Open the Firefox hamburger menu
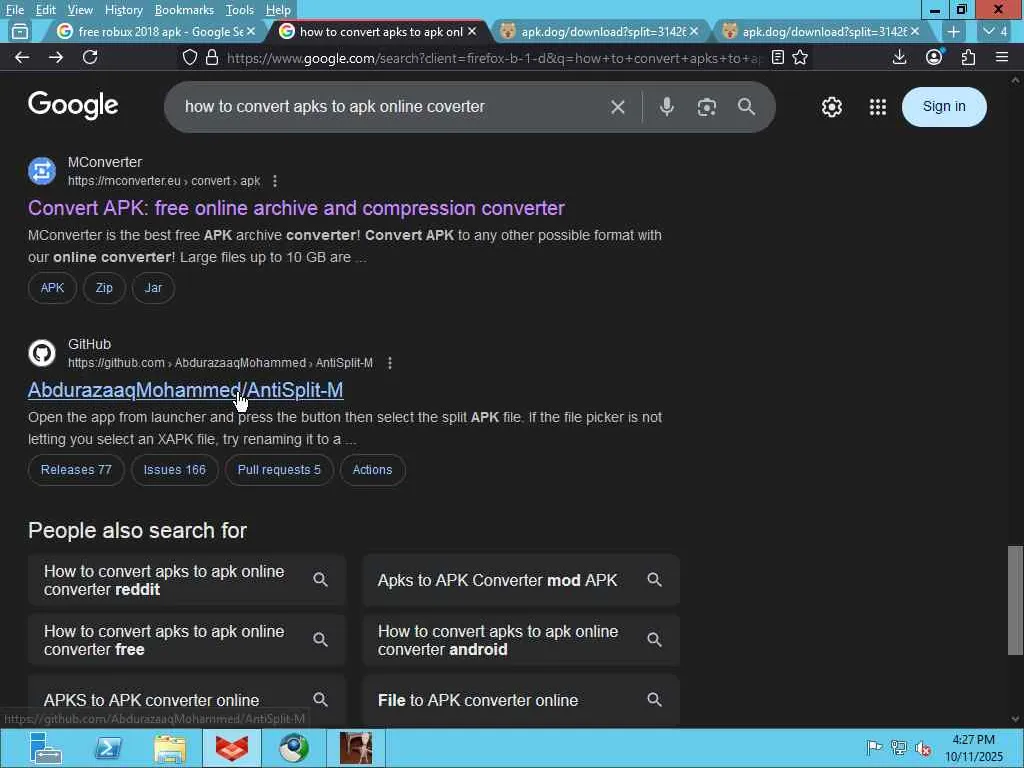Image resolution: width=1024 pixels, height=768 pixels. click(x=1002, y=57)
